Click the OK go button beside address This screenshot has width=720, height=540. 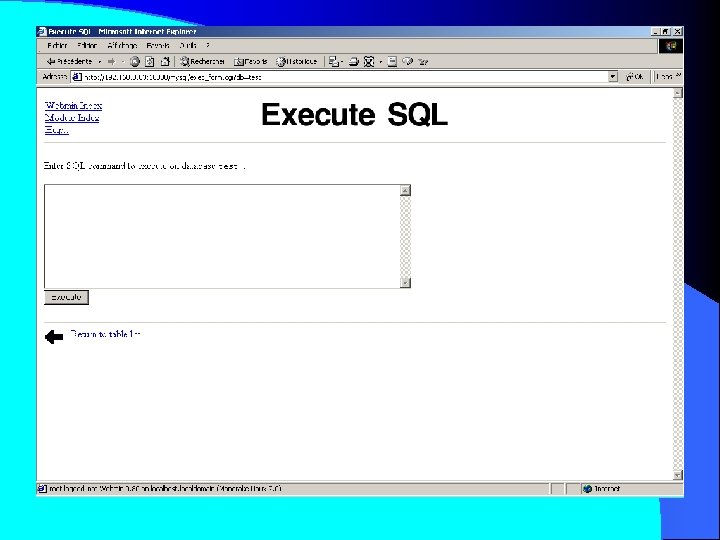pyautogui.click(x=634, y=77)
